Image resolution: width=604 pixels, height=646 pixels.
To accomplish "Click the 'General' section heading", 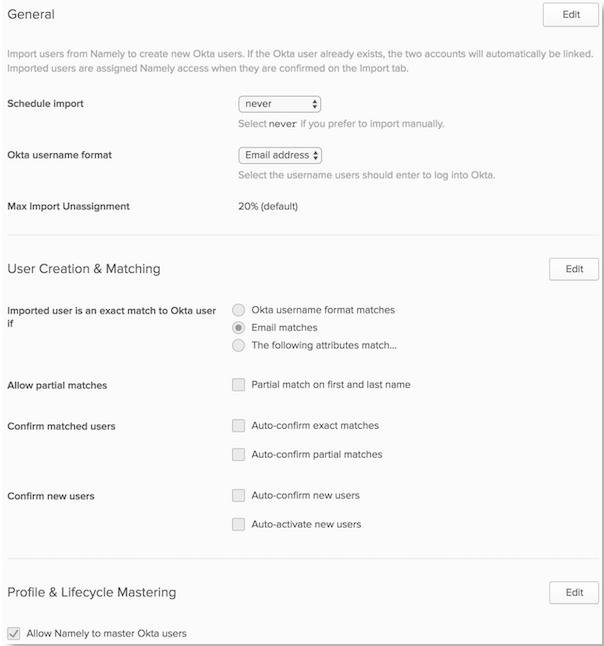I will point(31,15).
